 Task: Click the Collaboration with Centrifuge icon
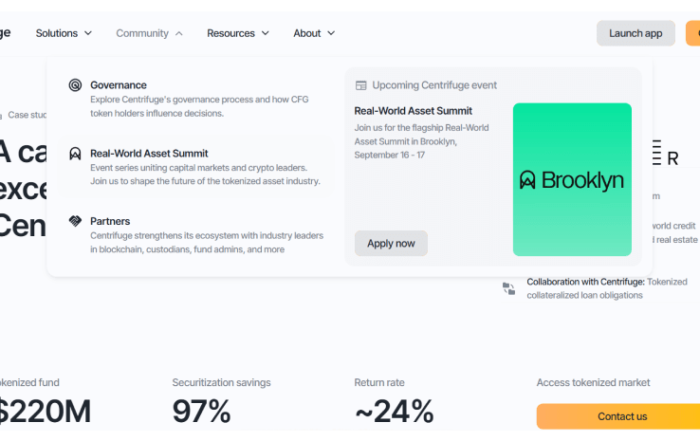(x=509, y=288)
